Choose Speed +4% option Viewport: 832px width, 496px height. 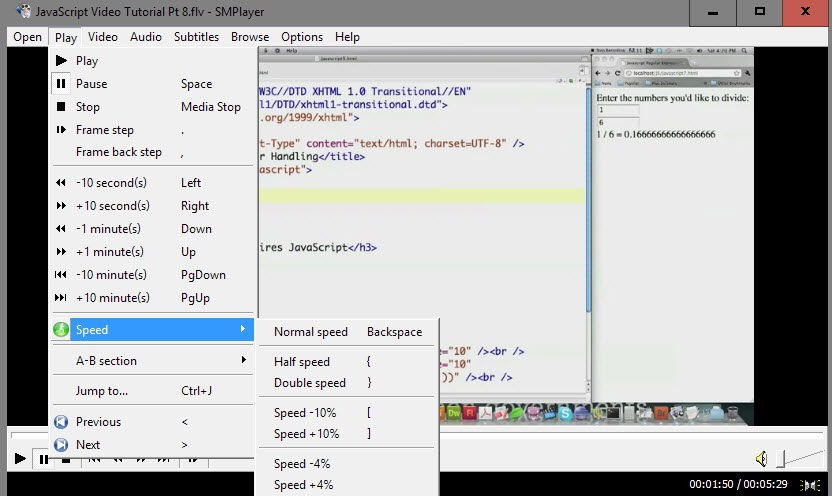[348, 485]
